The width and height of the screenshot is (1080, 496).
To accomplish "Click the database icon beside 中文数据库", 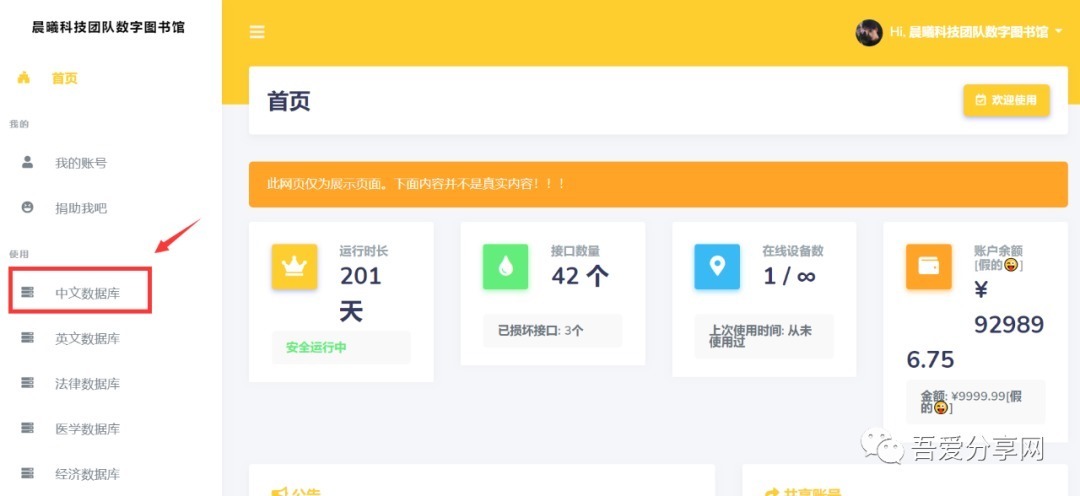I will pyautogui.click(x=28, y=292).
